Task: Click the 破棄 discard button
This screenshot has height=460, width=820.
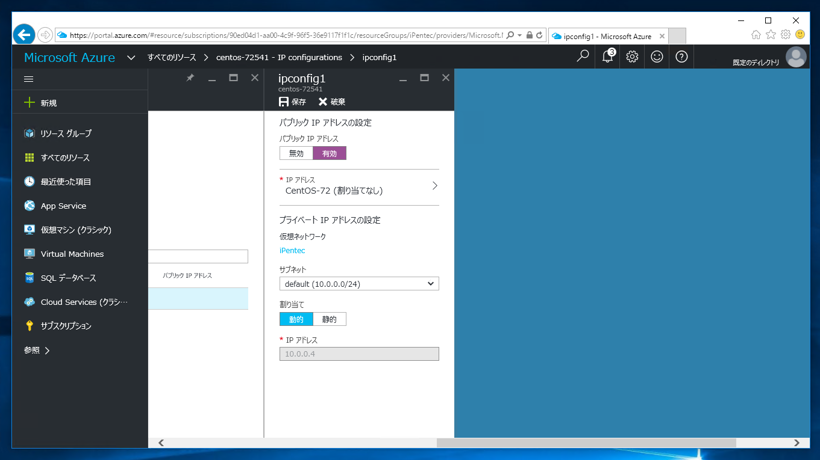Action: [x=332, y=101]
